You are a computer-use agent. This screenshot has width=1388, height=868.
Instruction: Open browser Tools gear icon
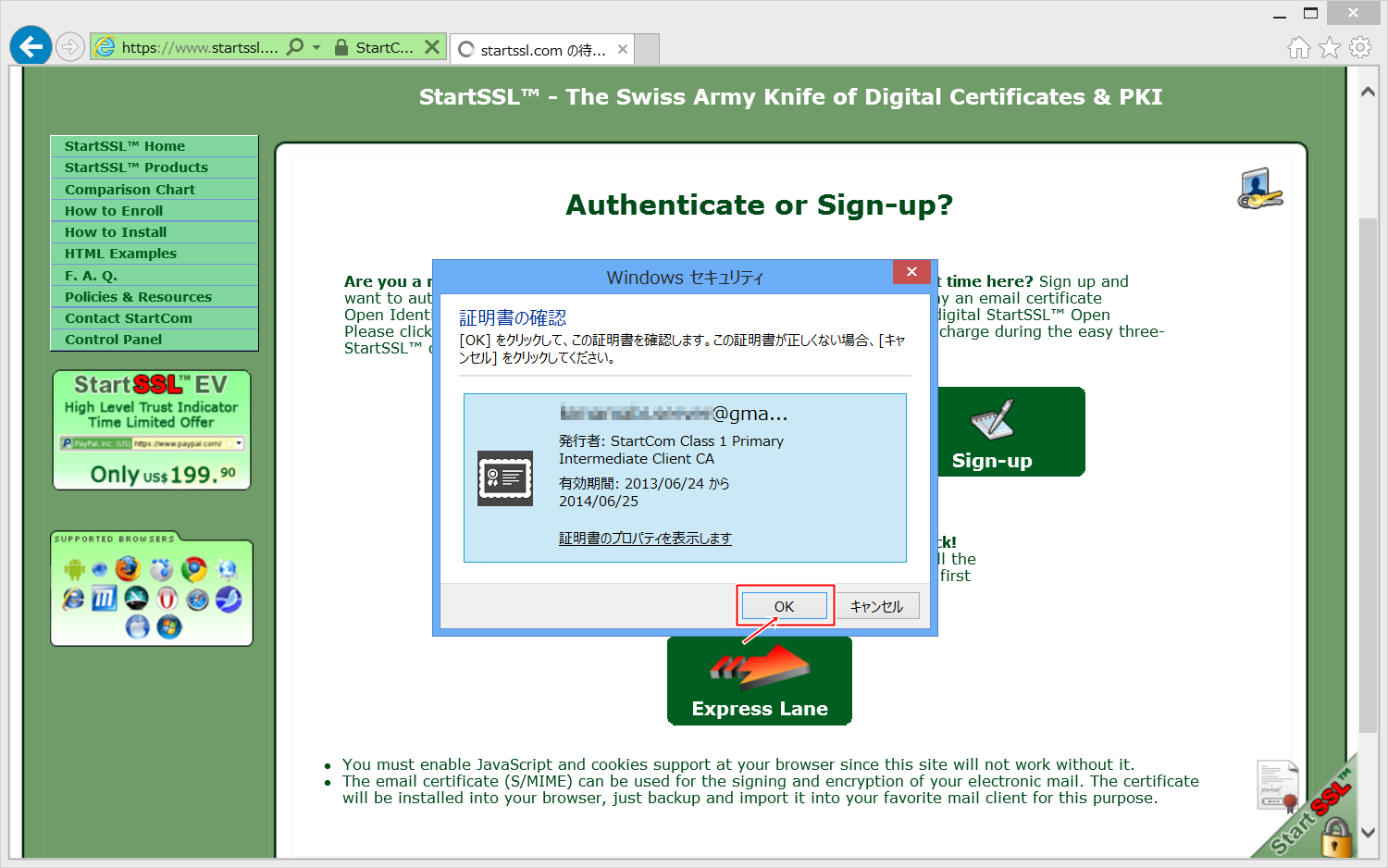tap(1359, 47)
